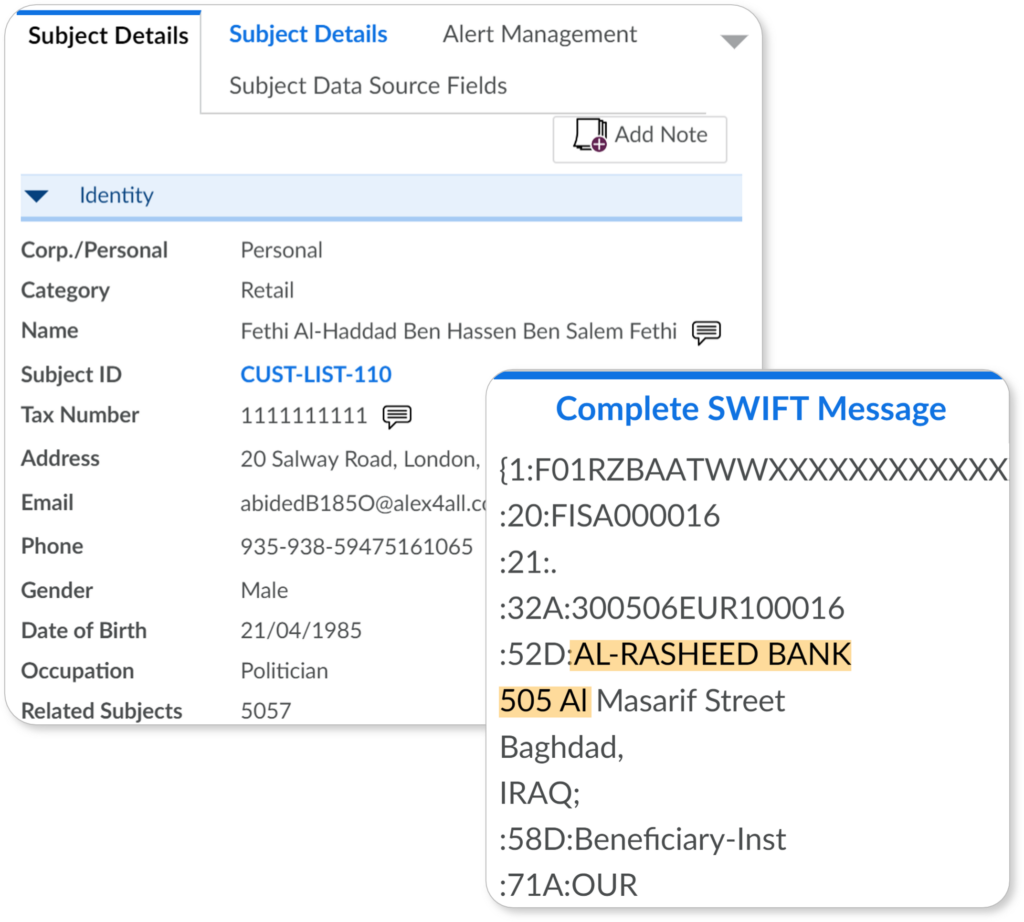Click the Phone number 935-938-59475161065

(357, 547)
